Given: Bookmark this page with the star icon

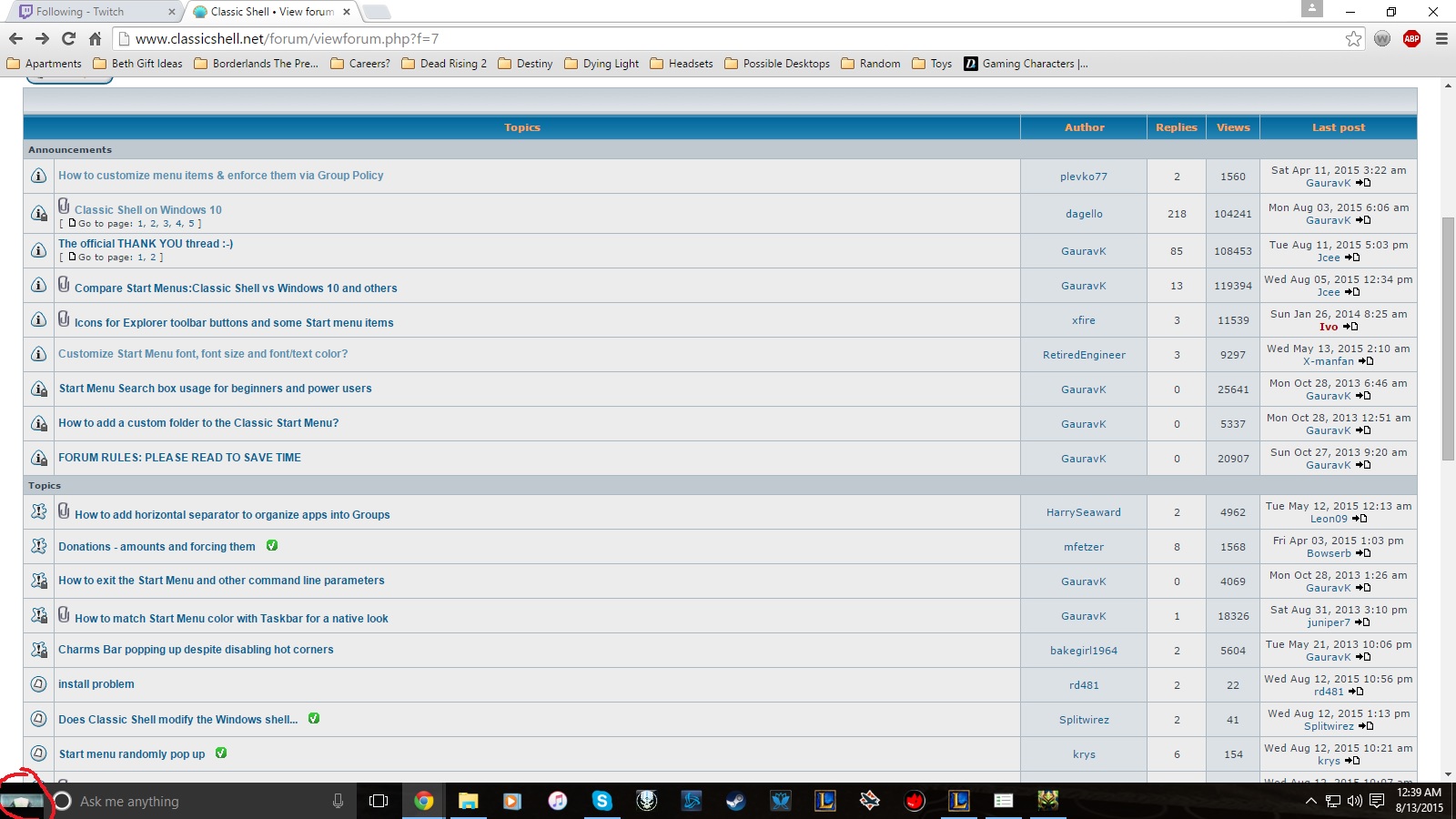Looking at the screenshot, I should [x=1353, y=38].
